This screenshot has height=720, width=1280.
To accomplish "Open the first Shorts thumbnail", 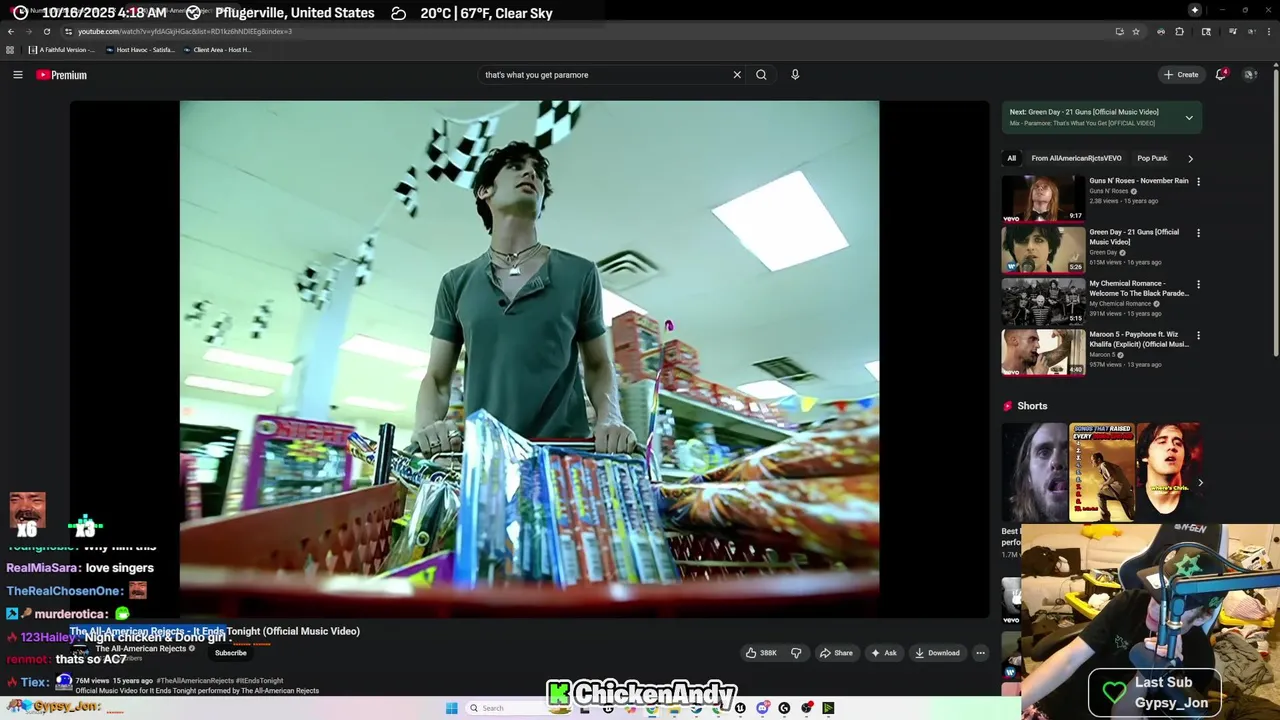I will pyautogui.click(x=1034, y=472).
